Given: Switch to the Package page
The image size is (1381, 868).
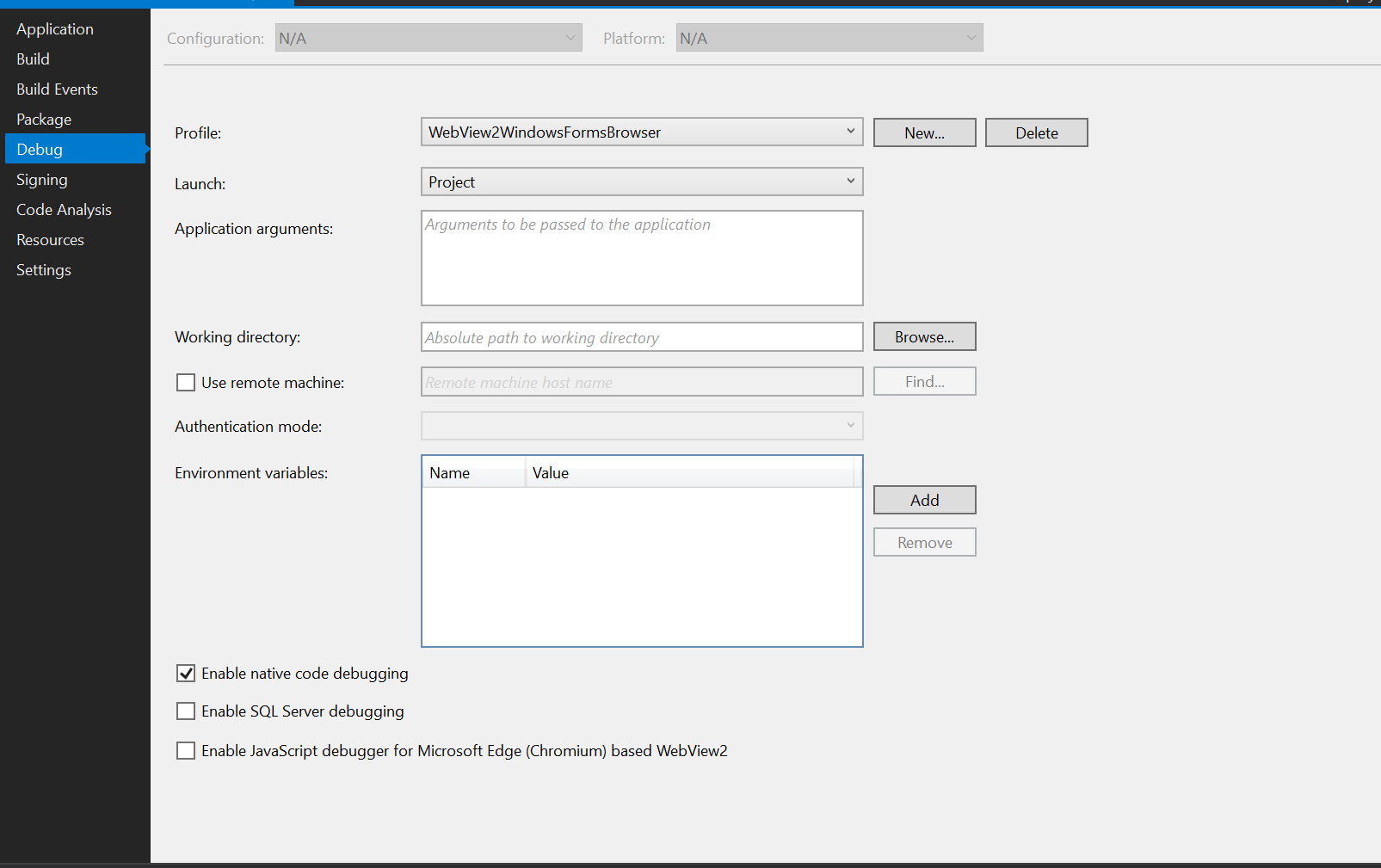Looking at the screenshot, I should tap(44, 119).
